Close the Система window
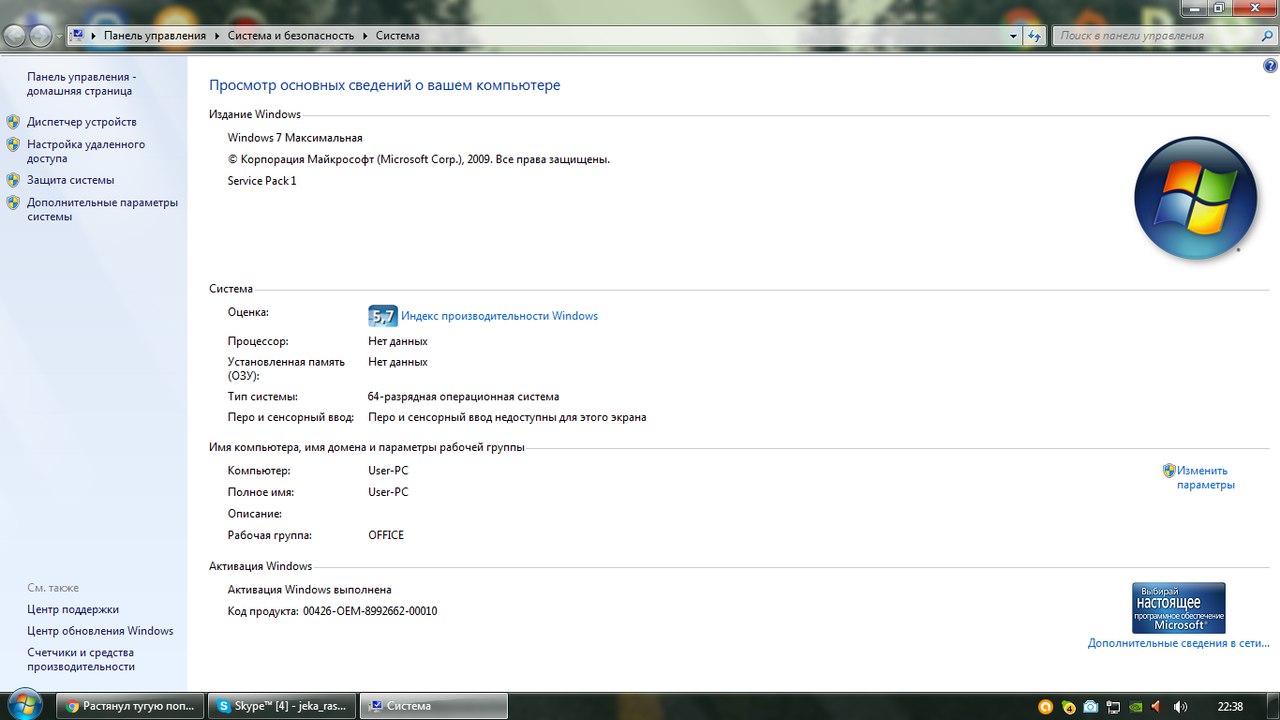 [1253, 8]
